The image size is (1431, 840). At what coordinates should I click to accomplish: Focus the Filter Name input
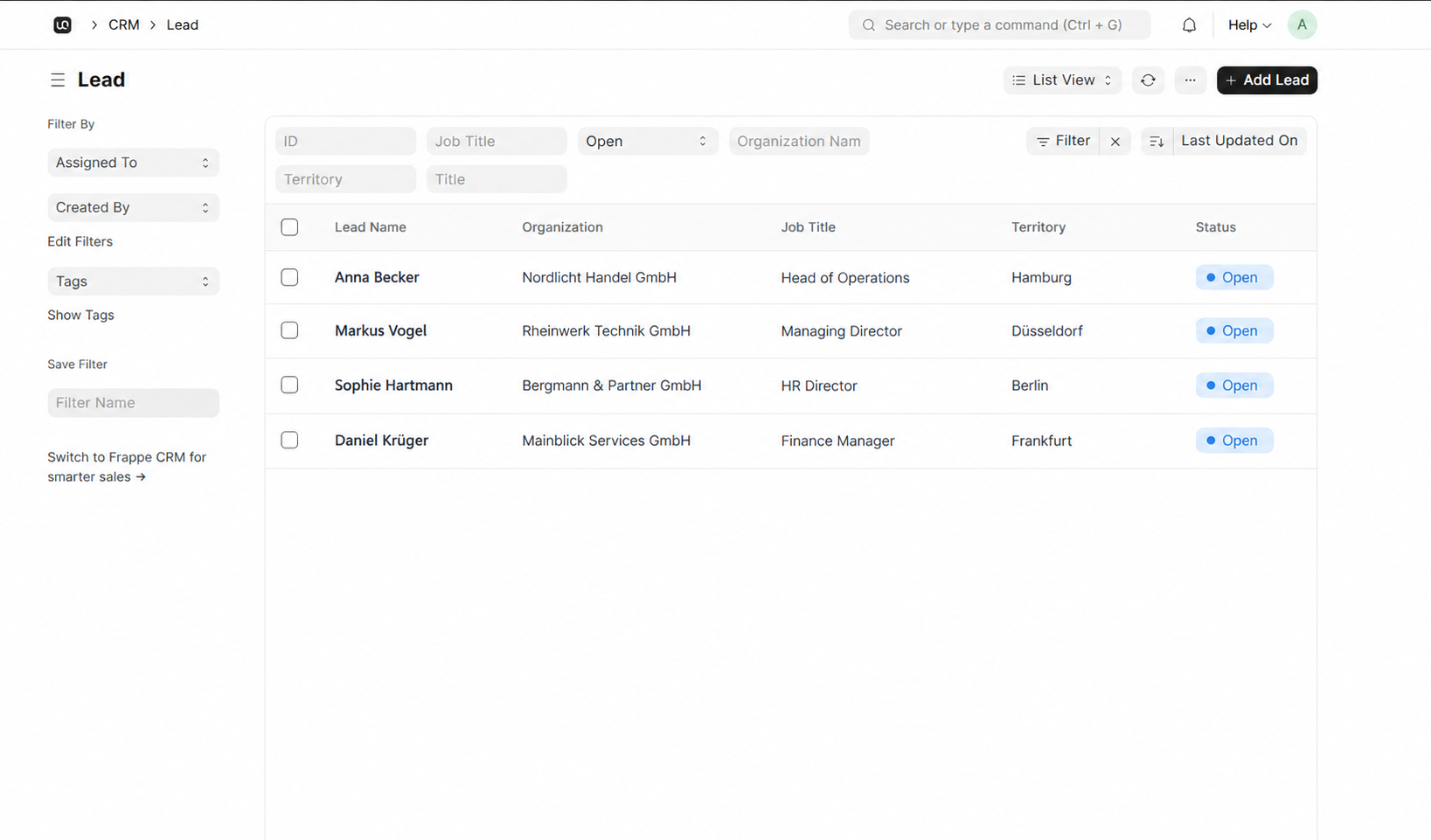(x=133, y=403)
